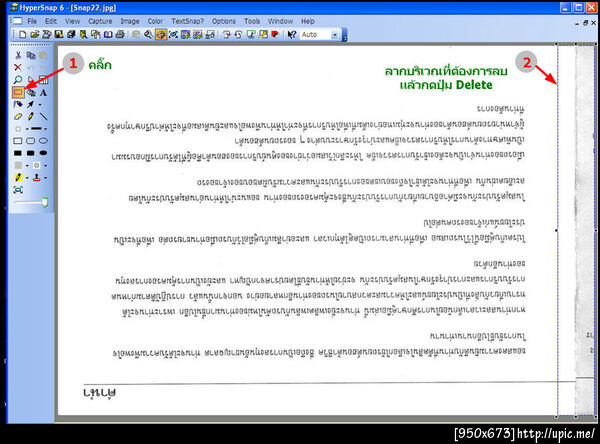
Task: Click the slider thumb at the toolbox bottom
Action: pos(45,202)
